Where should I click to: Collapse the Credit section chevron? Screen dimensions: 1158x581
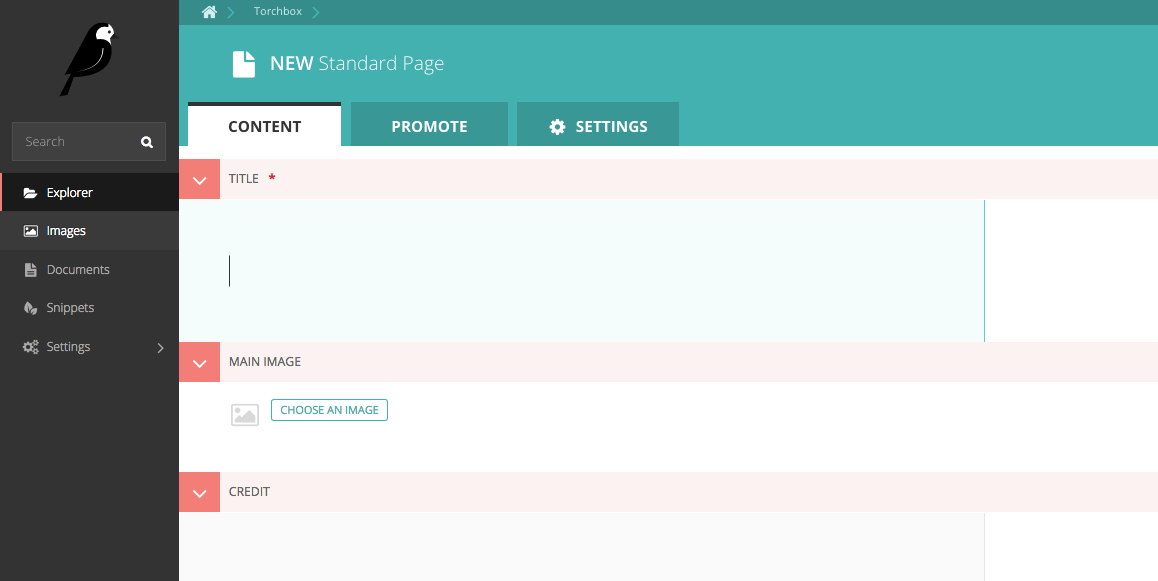(199, 493)
